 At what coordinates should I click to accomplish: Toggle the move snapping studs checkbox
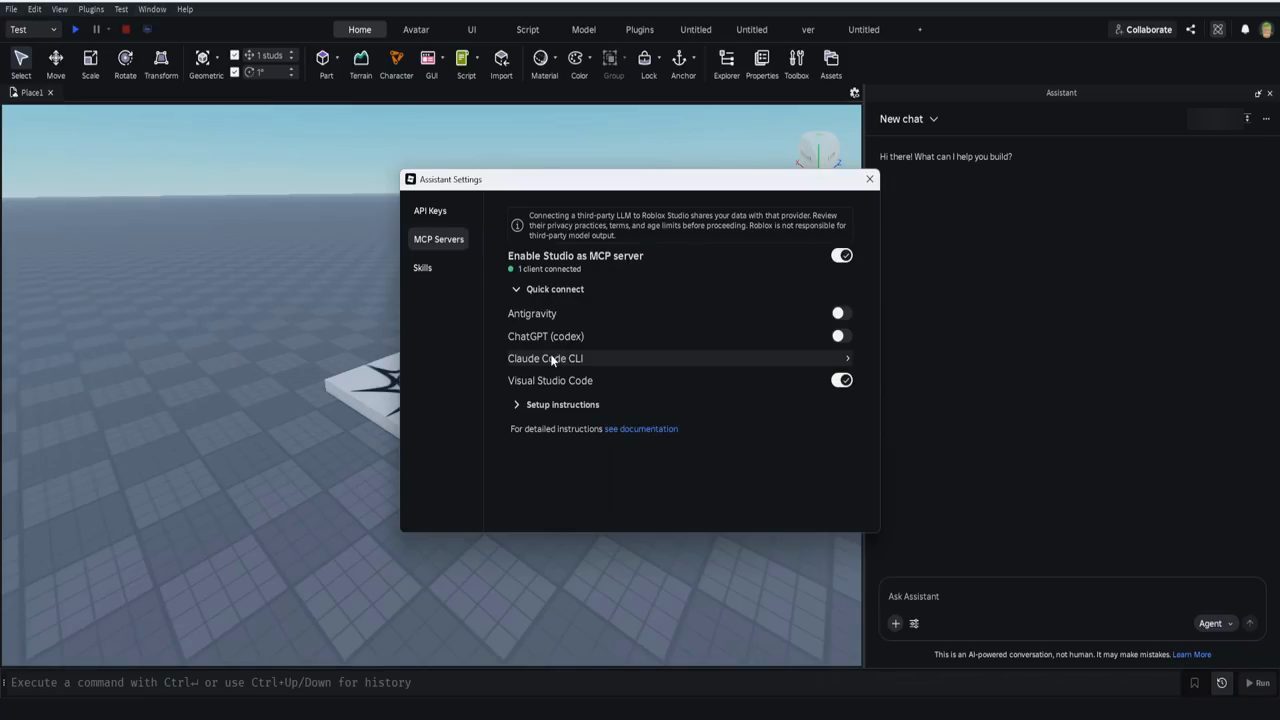tap(235, 55)
